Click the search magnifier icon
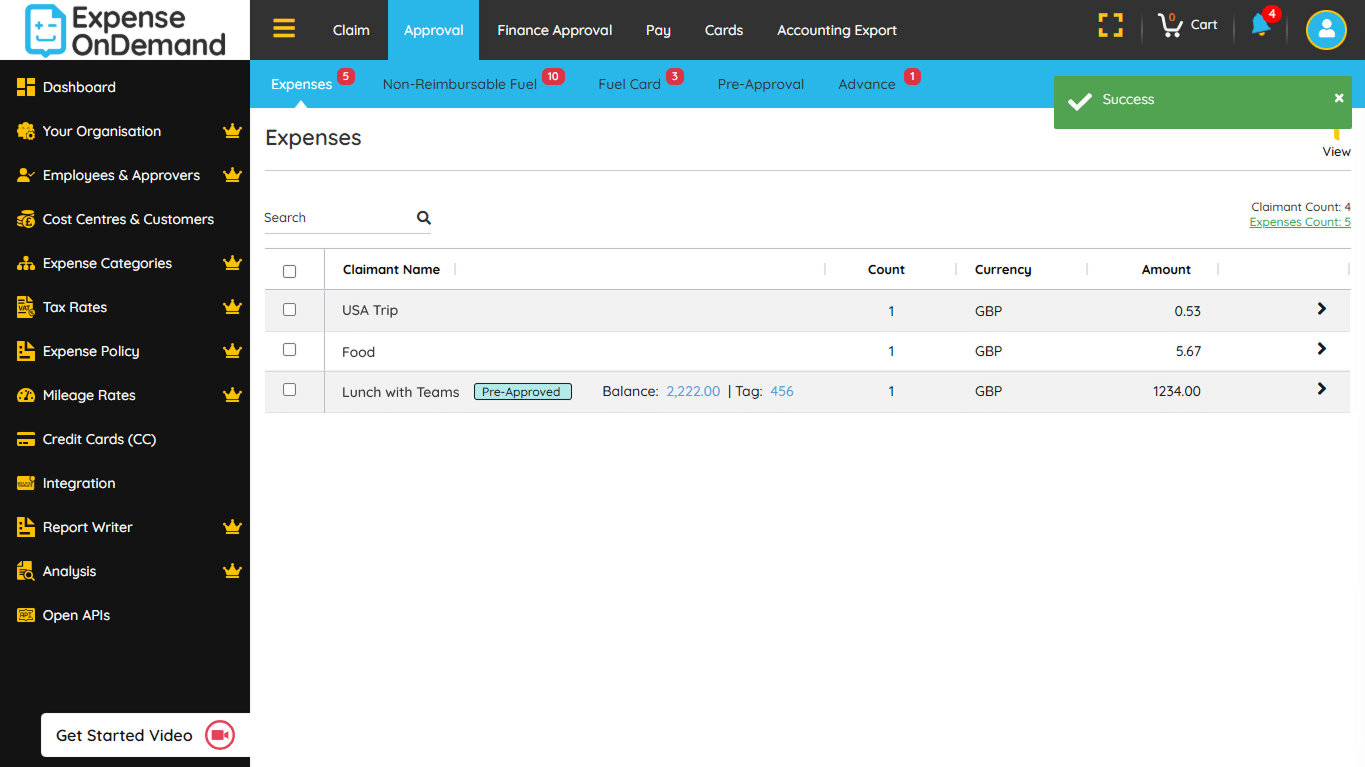 [x=424, y=217]
